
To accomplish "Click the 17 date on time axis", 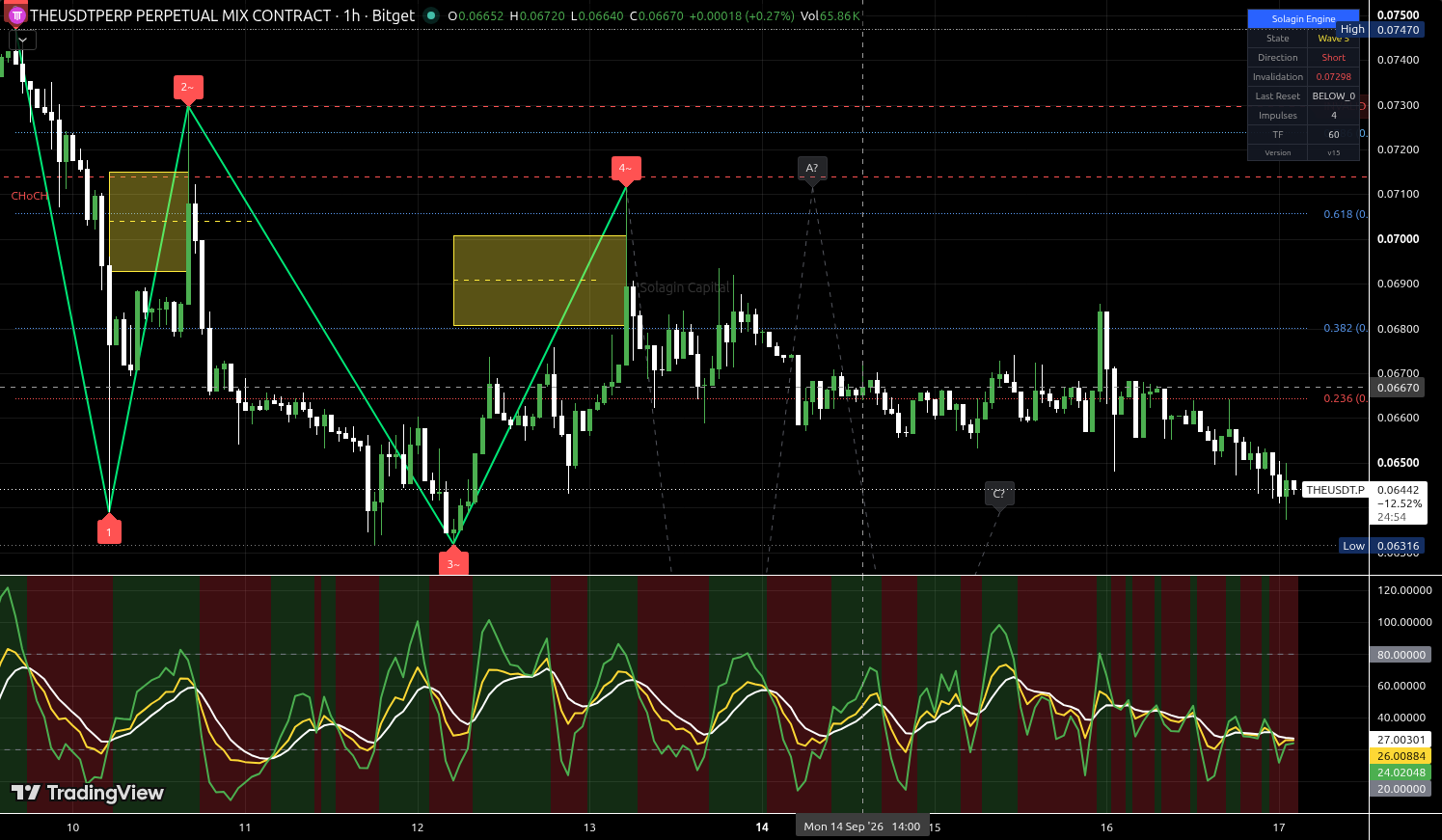I will click(x=1279, y=826).
